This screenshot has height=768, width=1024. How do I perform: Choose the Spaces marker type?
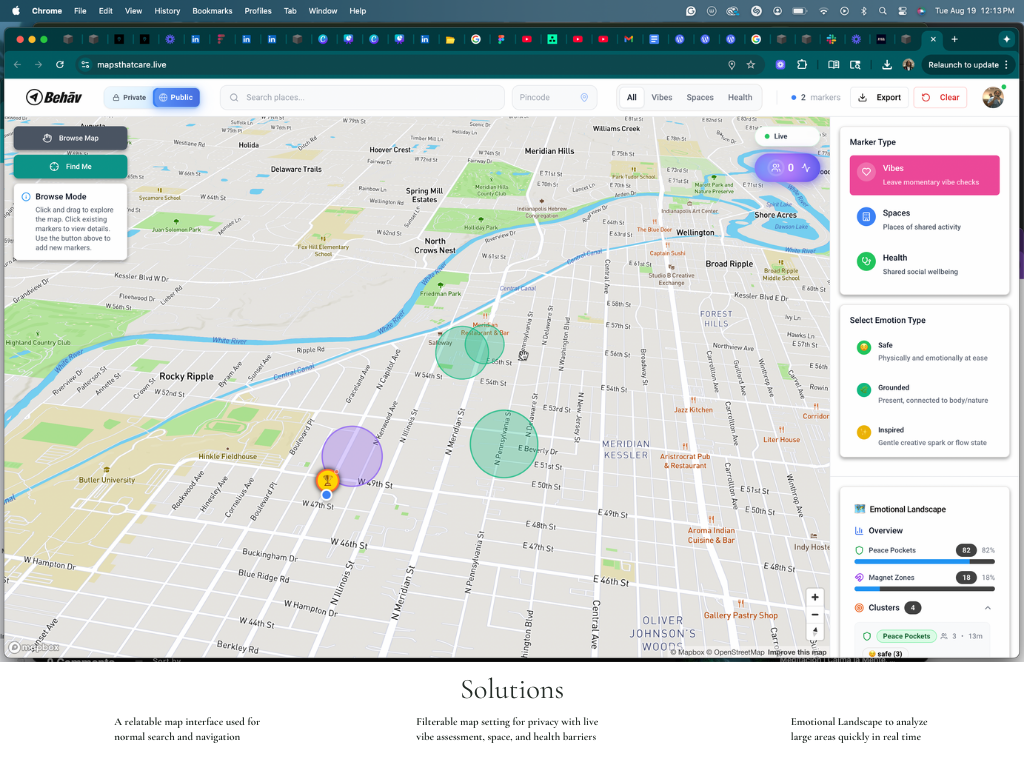click(x=924, y=219)
